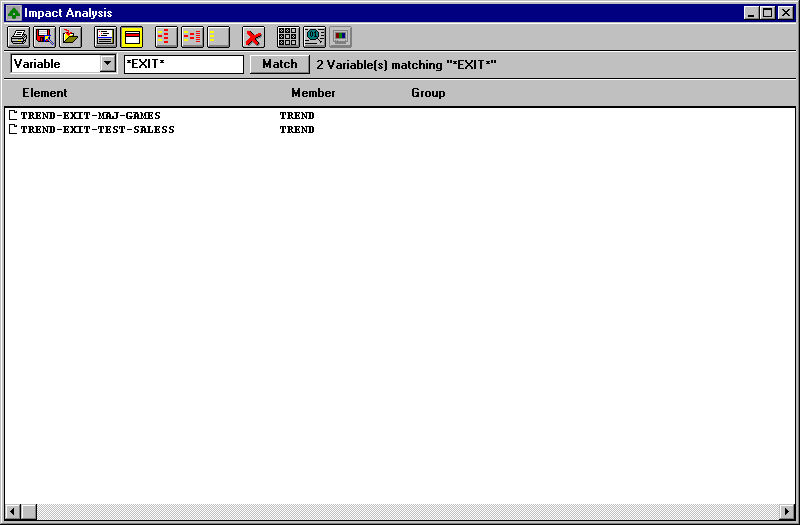Click the color monitor icon
The height and width of the screenshot is (525, 800).
(x=341, y=38)
